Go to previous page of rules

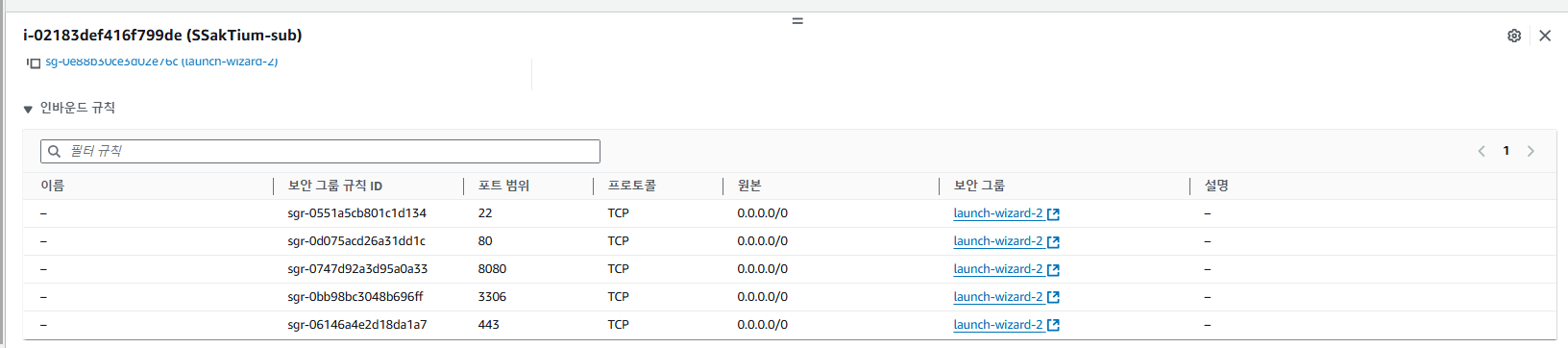(1482, 151)
